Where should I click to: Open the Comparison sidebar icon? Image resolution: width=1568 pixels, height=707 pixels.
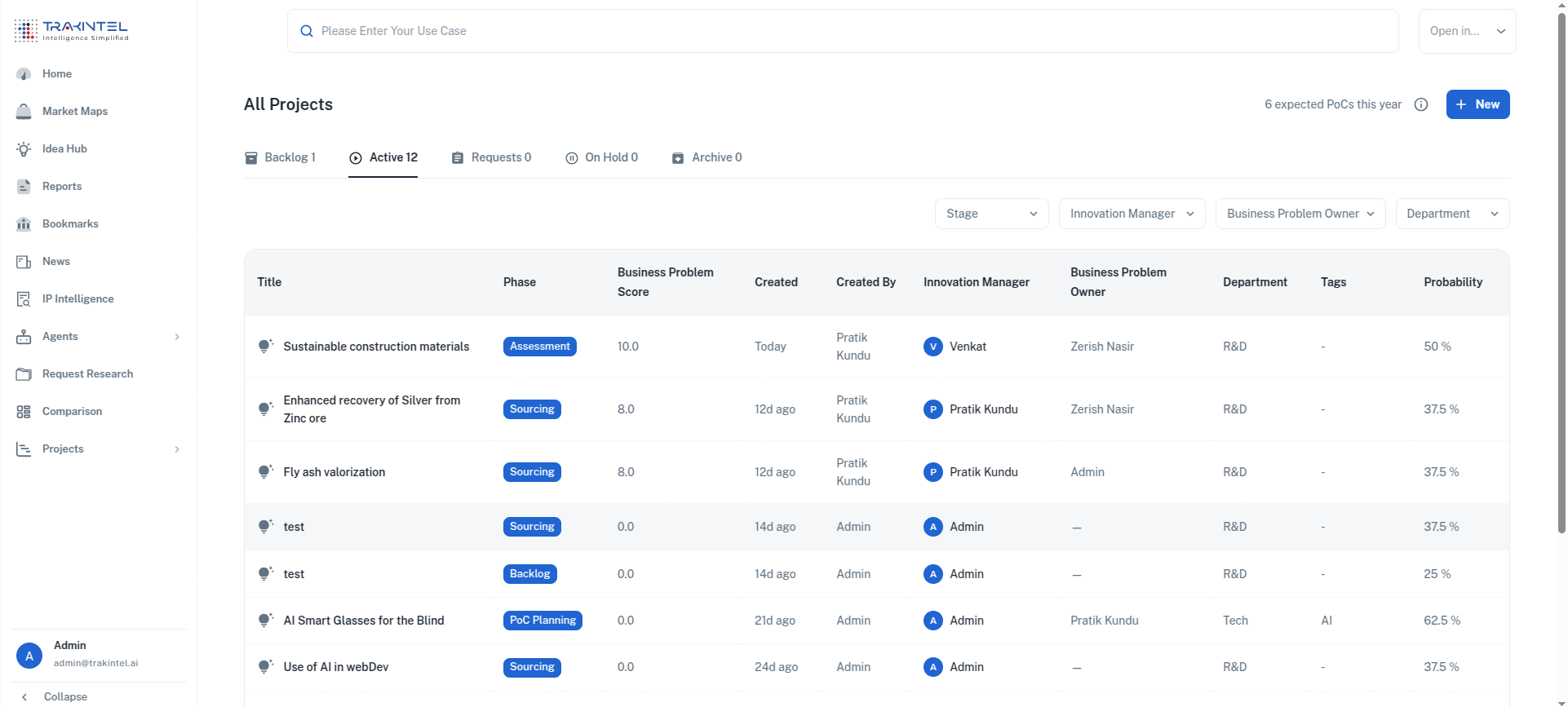click(24, 412)
